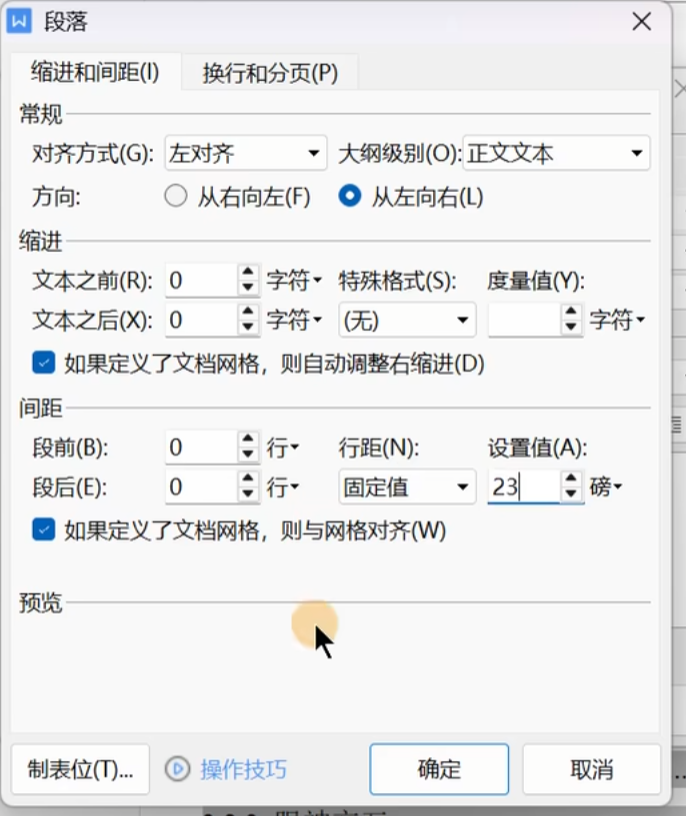The height and width of the screenshot is (816, 686).
Task: Select the 从左向右(L) radio button
Action: 349,196
